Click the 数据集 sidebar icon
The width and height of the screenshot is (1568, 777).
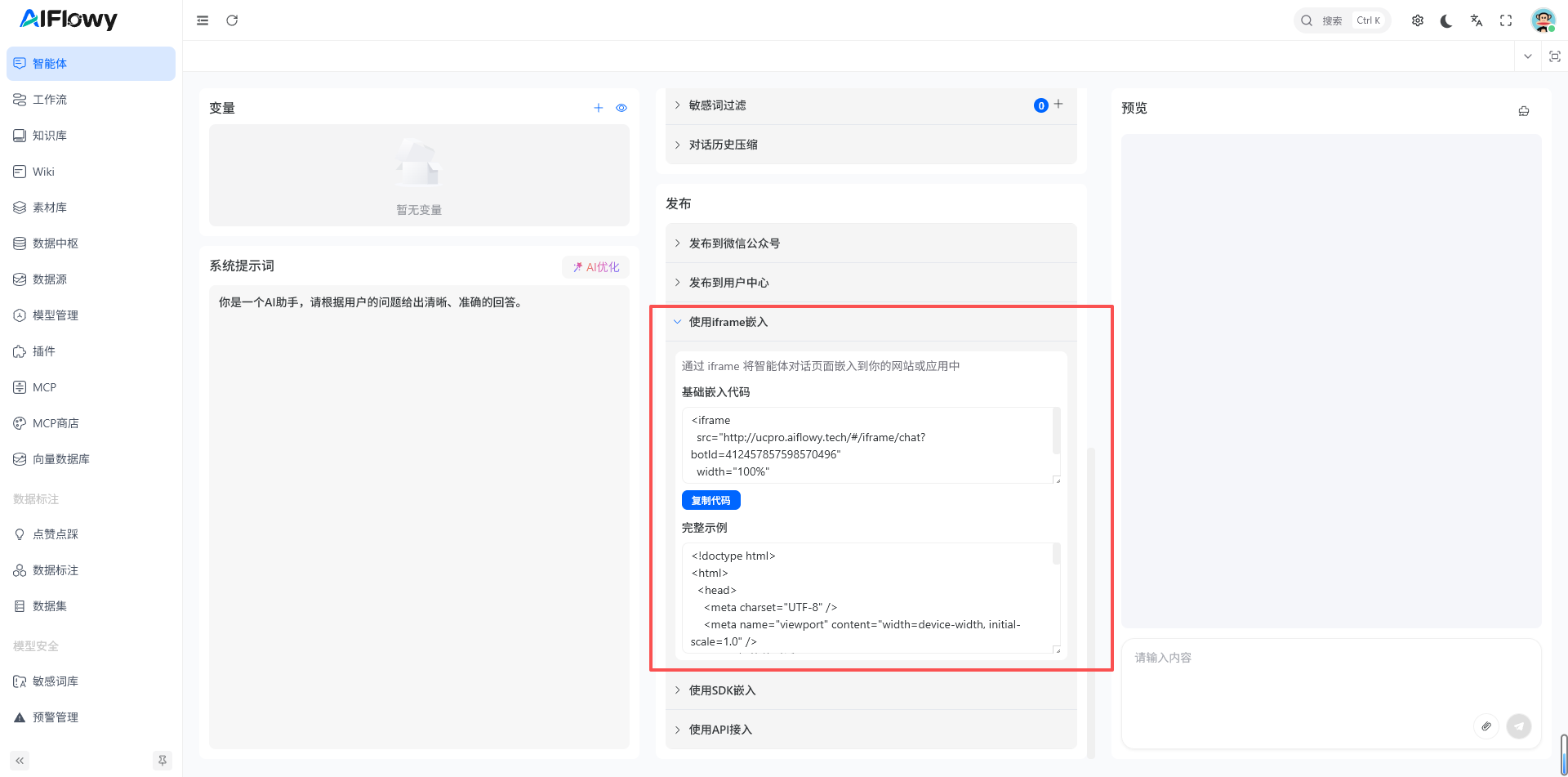[20, 606]
